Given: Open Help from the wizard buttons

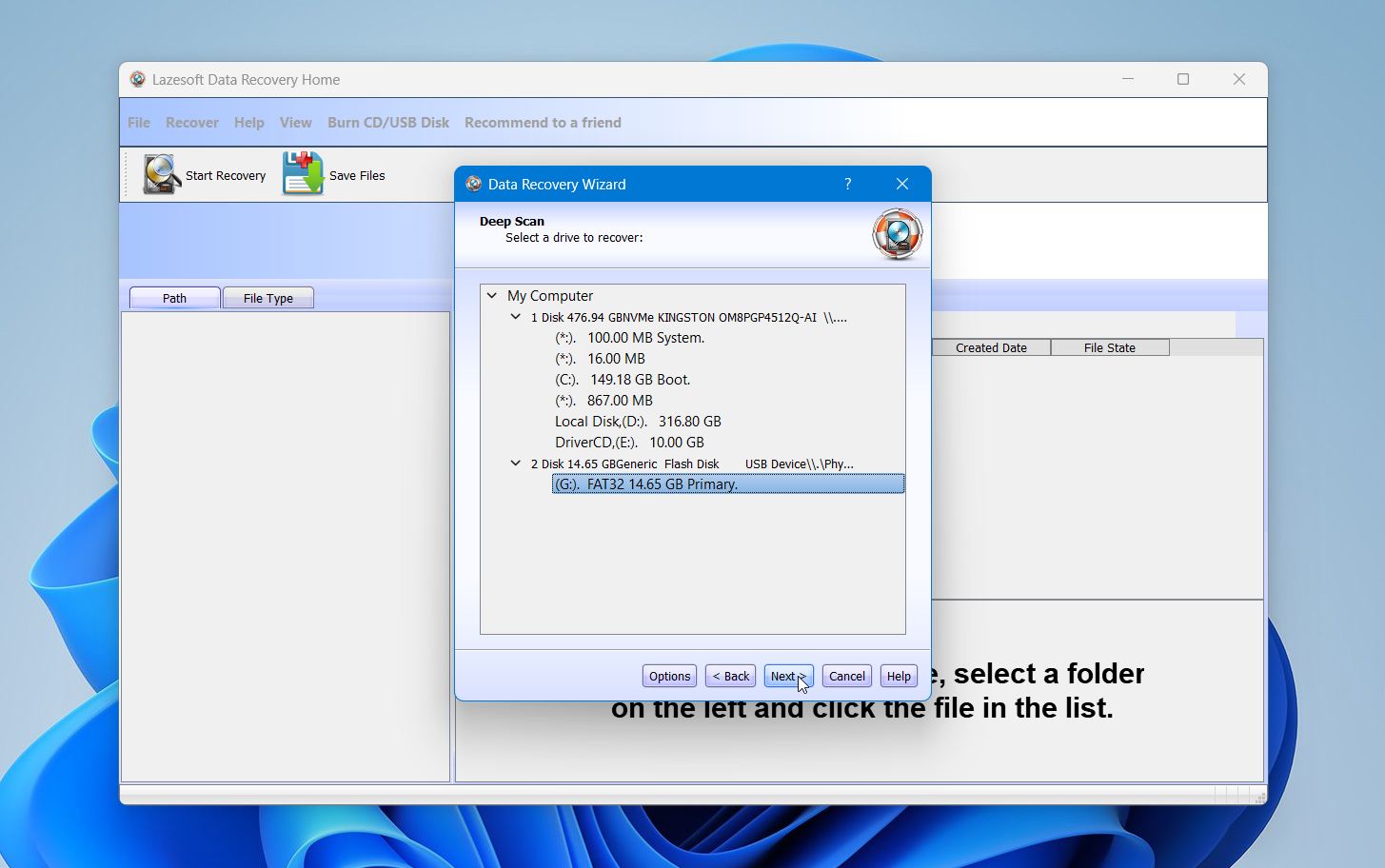Looking at the screenshot, I should [898, 676].
